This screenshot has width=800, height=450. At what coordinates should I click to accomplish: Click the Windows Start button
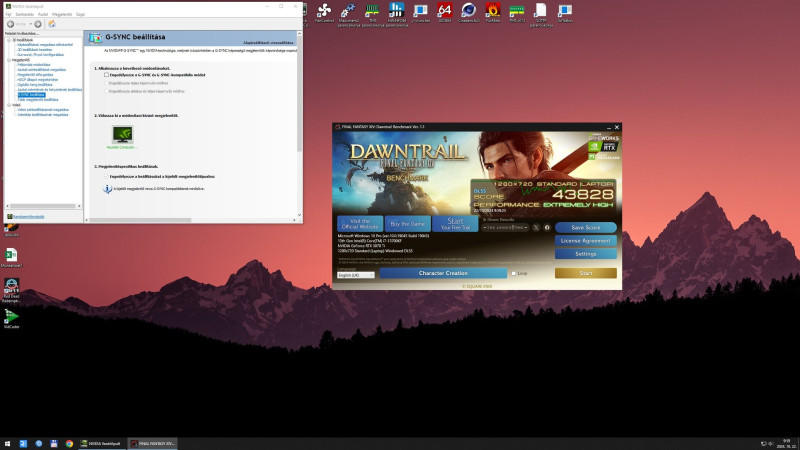point(7,444)
